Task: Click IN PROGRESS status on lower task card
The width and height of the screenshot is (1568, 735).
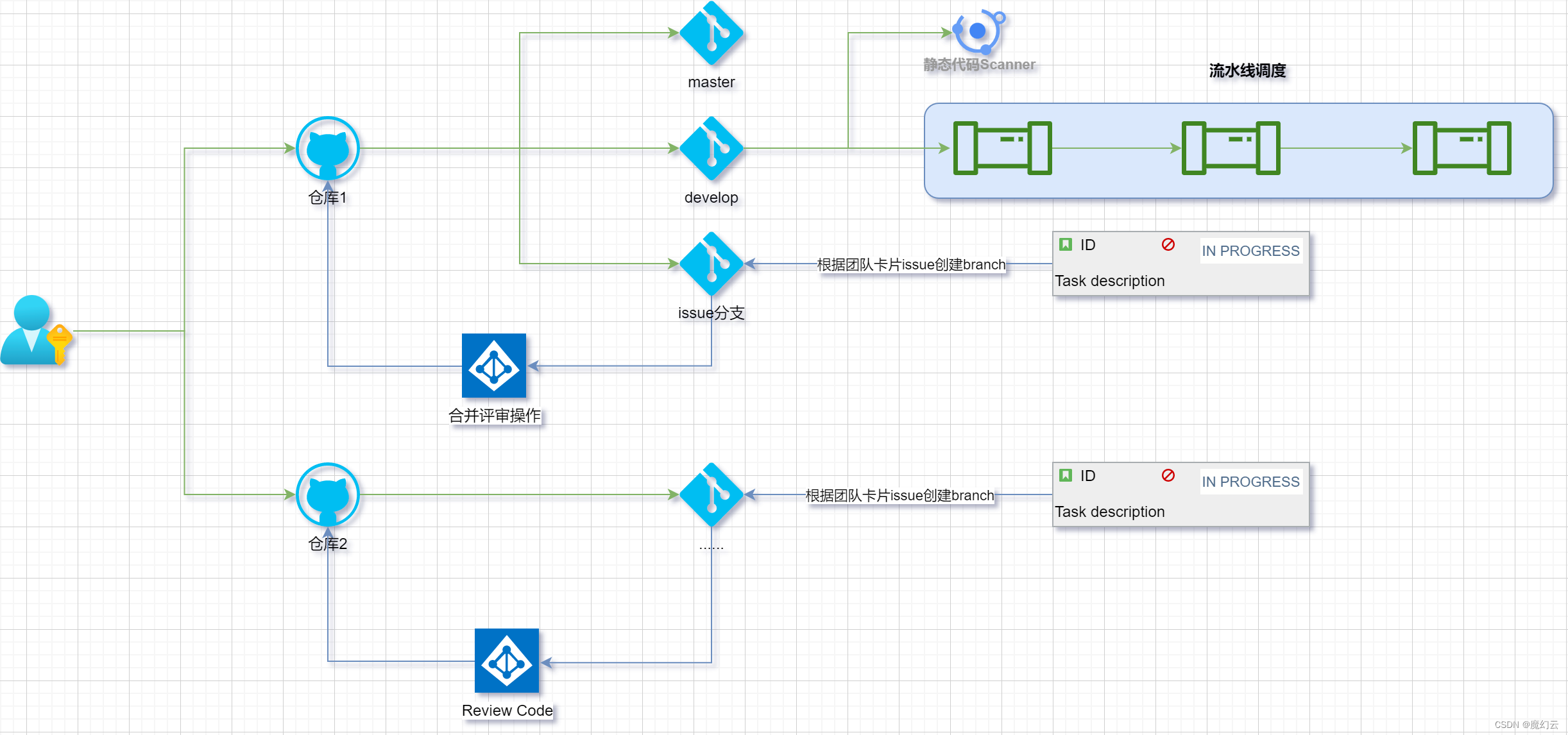Action: click(1251, 482)
